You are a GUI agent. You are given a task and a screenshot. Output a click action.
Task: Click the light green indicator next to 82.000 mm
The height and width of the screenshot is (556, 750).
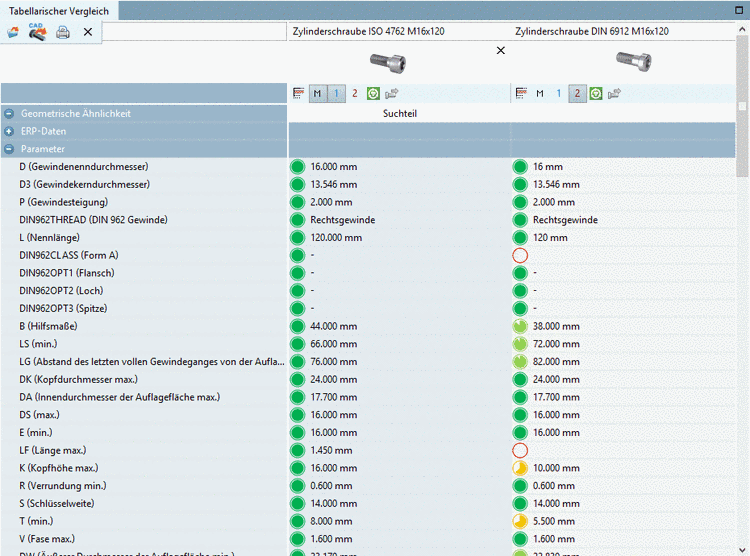tap(520, 362)
